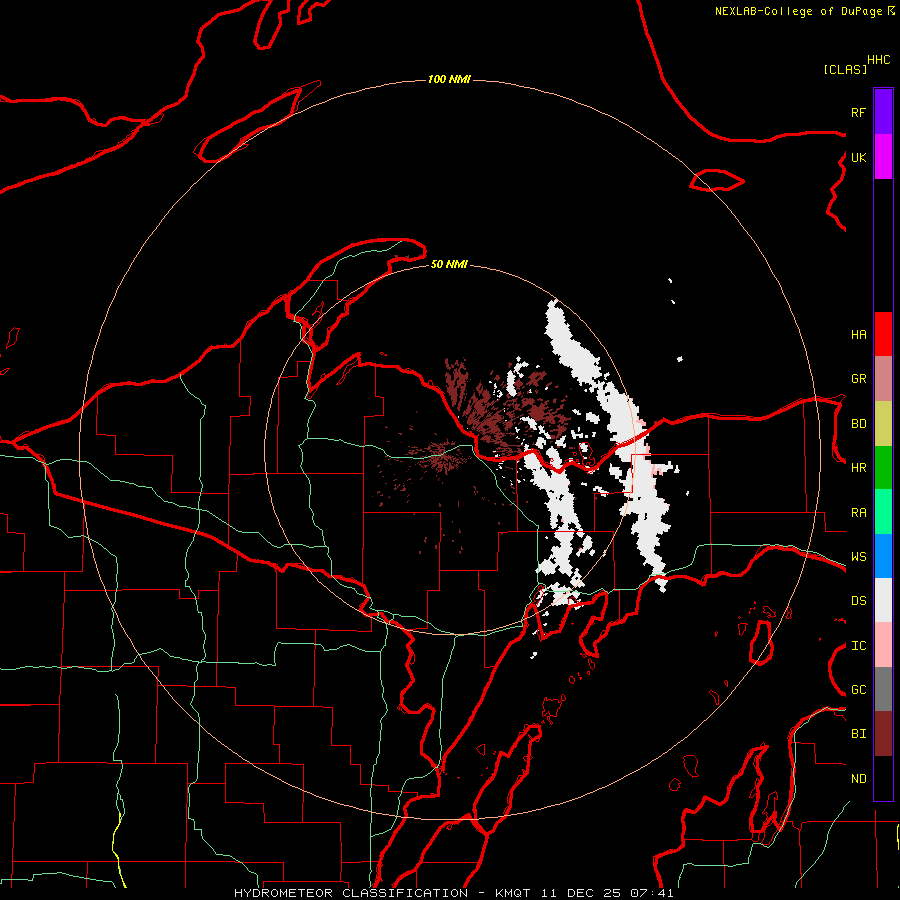Click the BI legend label
Viewport: 900px width, 900px height.
tap(858, 734)
